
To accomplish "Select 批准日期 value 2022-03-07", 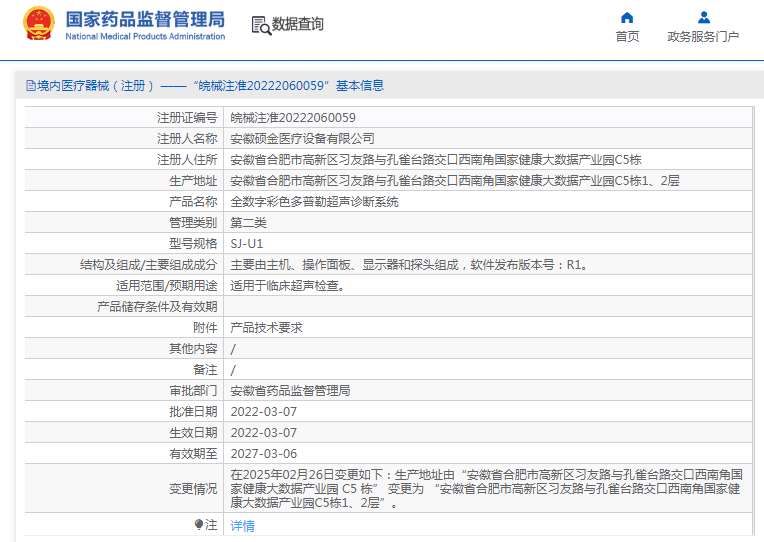I will (x=264, y=411).
